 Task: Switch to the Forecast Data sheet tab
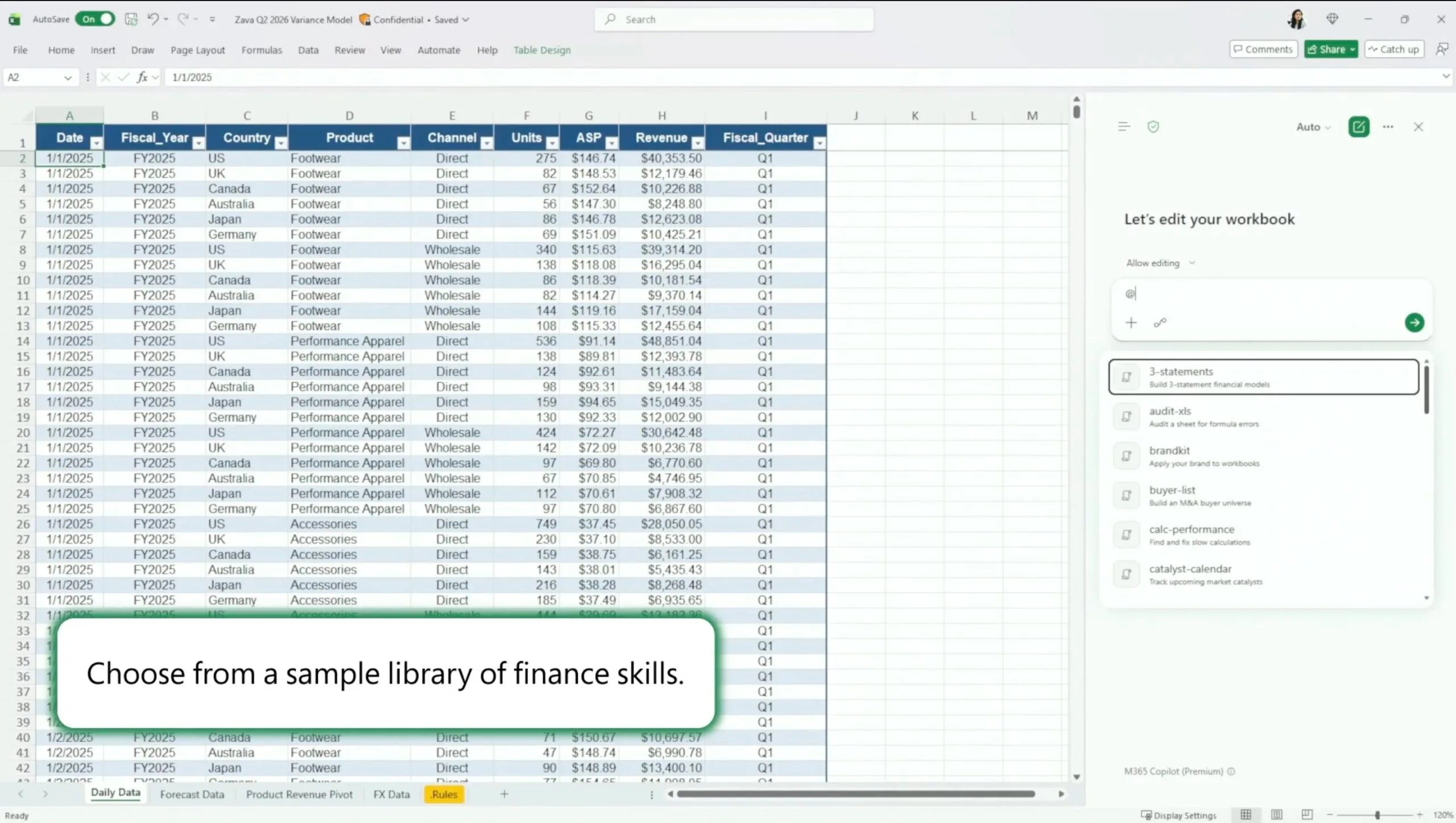[192, 794]
